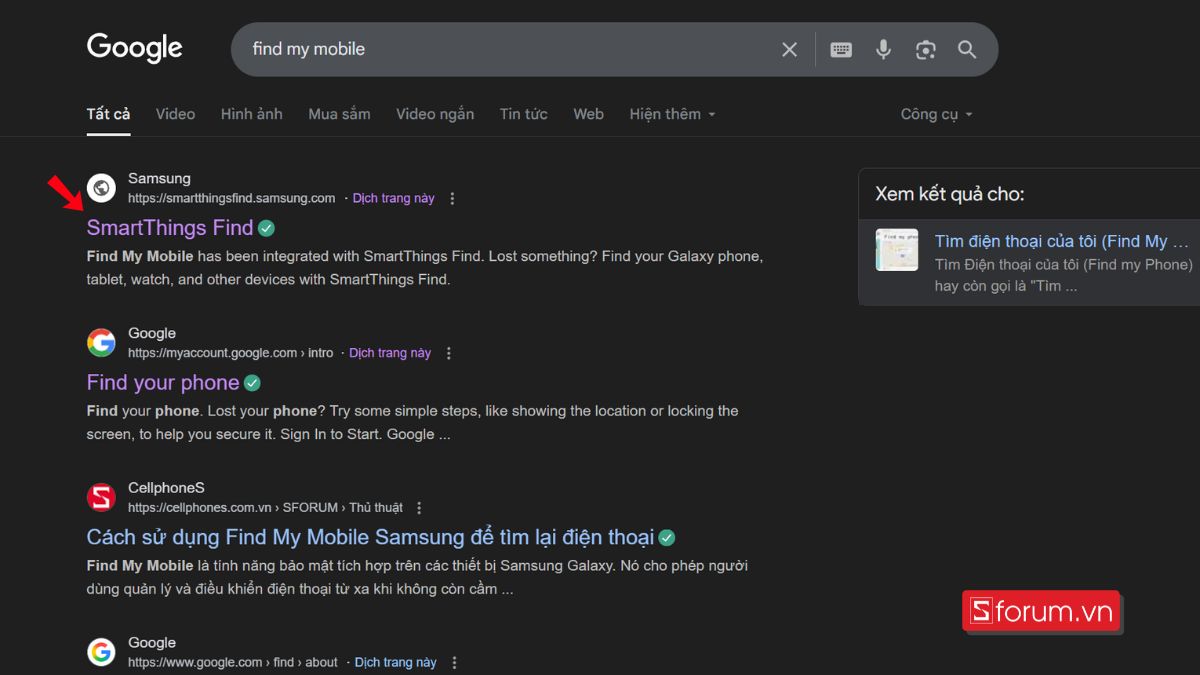Click the cellphones.com.vn SFORUM URL
1200x675 pixels.
coord(265,508)
